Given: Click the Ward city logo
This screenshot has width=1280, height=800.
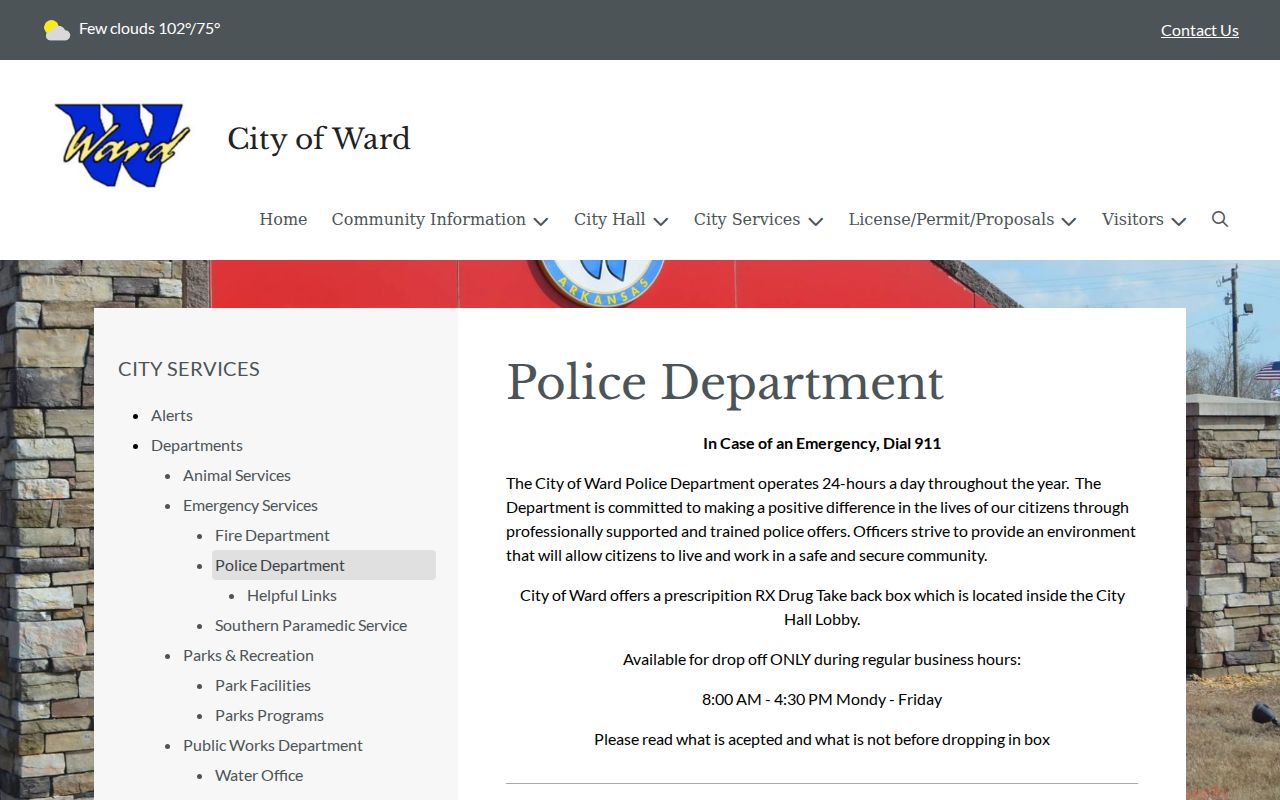Looking at the screenshot, I should (x=122, y=145).
